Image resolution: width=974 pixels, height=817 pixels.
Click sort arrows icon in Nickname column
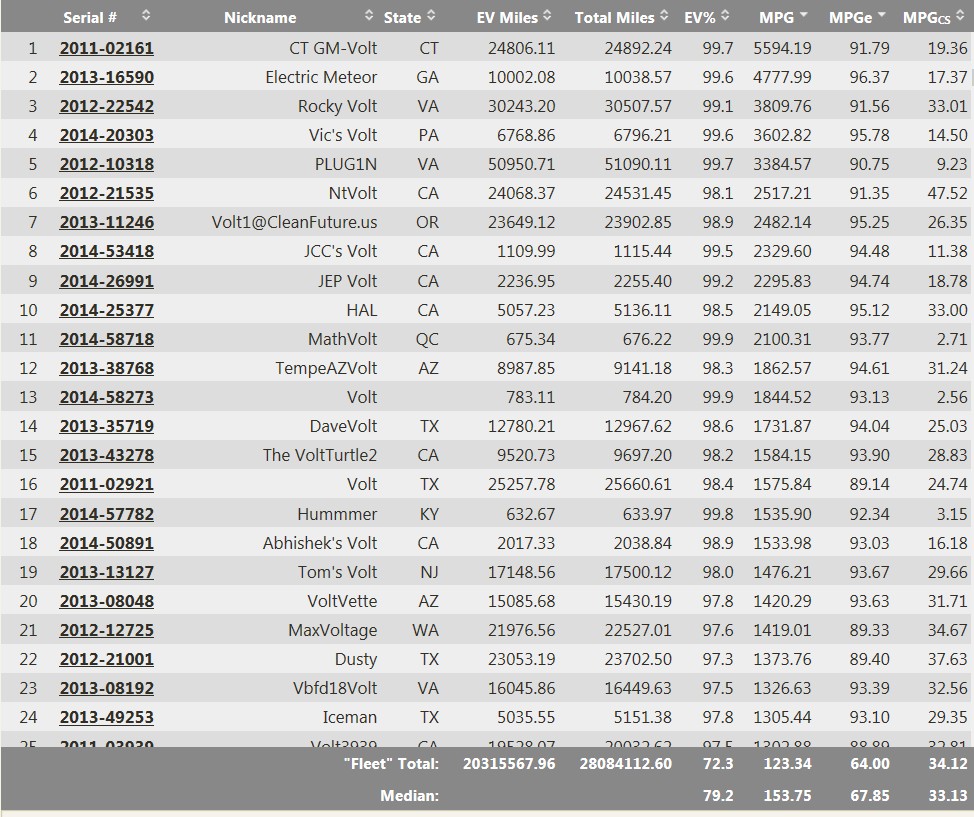click(x=368, y=16)
